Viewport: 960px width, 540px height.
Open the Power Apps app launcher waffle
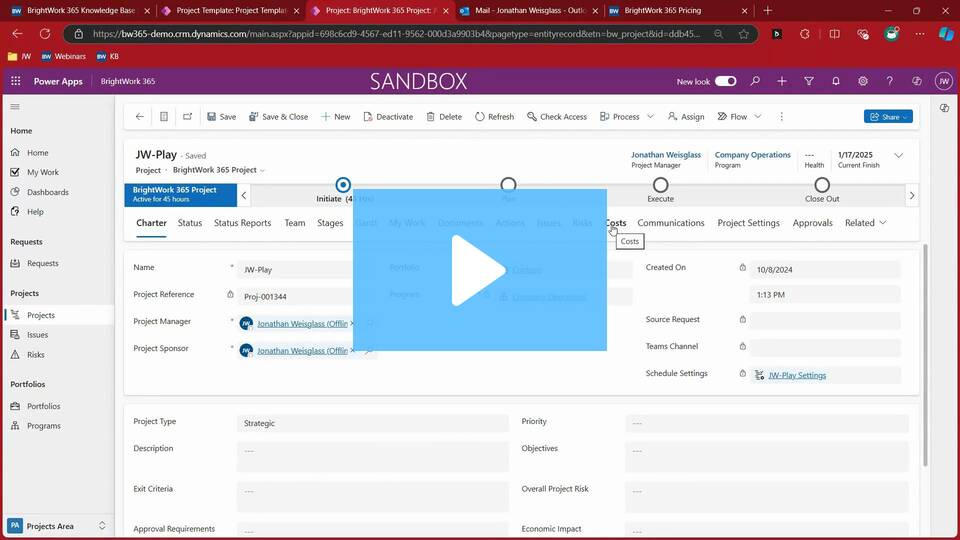tap(15, 81)
